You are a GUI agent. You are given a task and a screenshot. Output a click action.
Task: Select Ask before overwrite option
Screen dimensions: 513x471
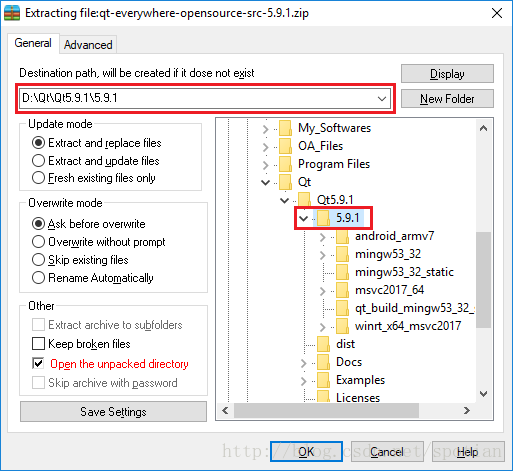pyautogui.click(x=38, y=224)
